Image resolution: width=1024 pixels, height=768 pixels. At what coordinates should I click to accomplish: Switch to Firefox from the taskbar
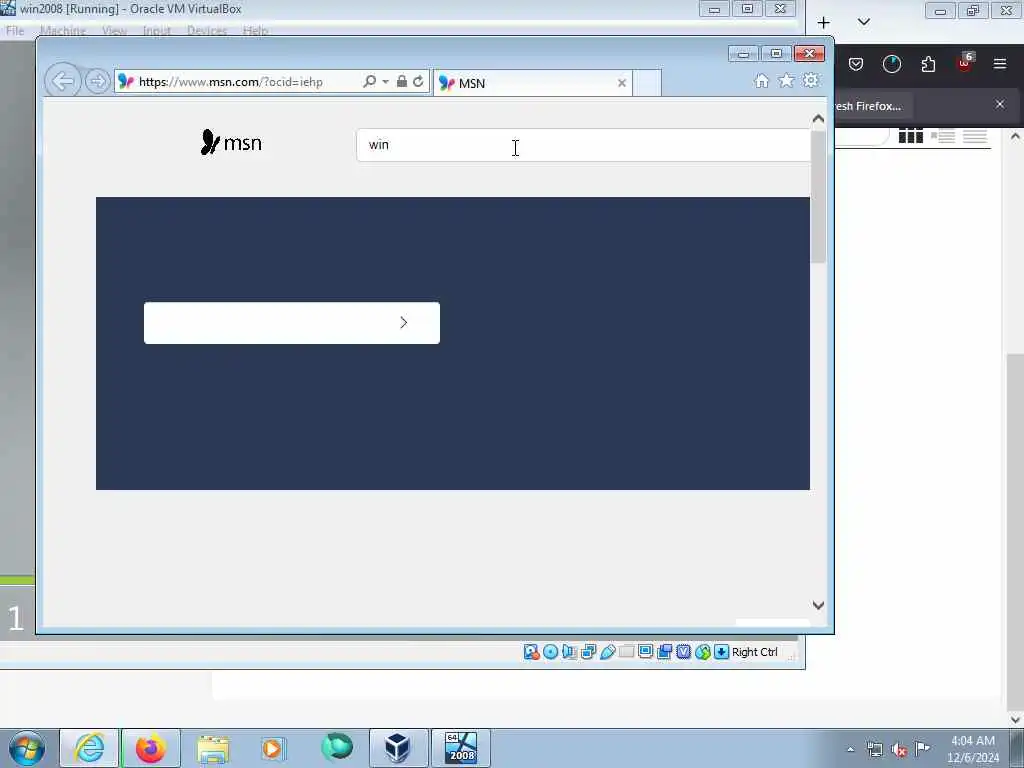coord(151,748)
